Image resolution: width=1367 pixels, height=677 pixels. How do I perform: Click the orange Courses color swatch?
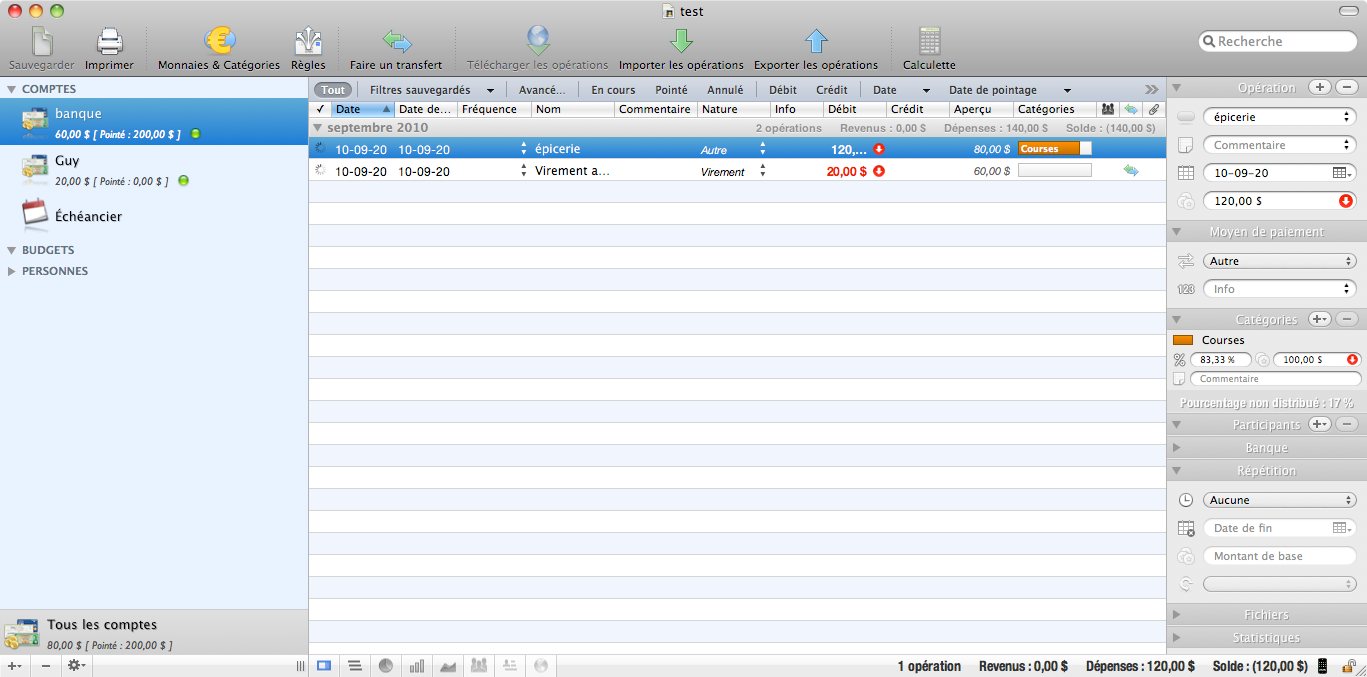click(x=1183, y=340)
